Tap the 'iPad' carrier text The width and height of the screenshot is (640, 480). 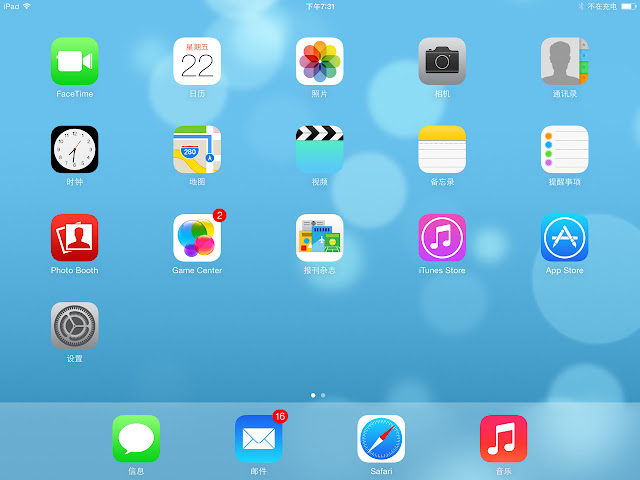(11, 6)
